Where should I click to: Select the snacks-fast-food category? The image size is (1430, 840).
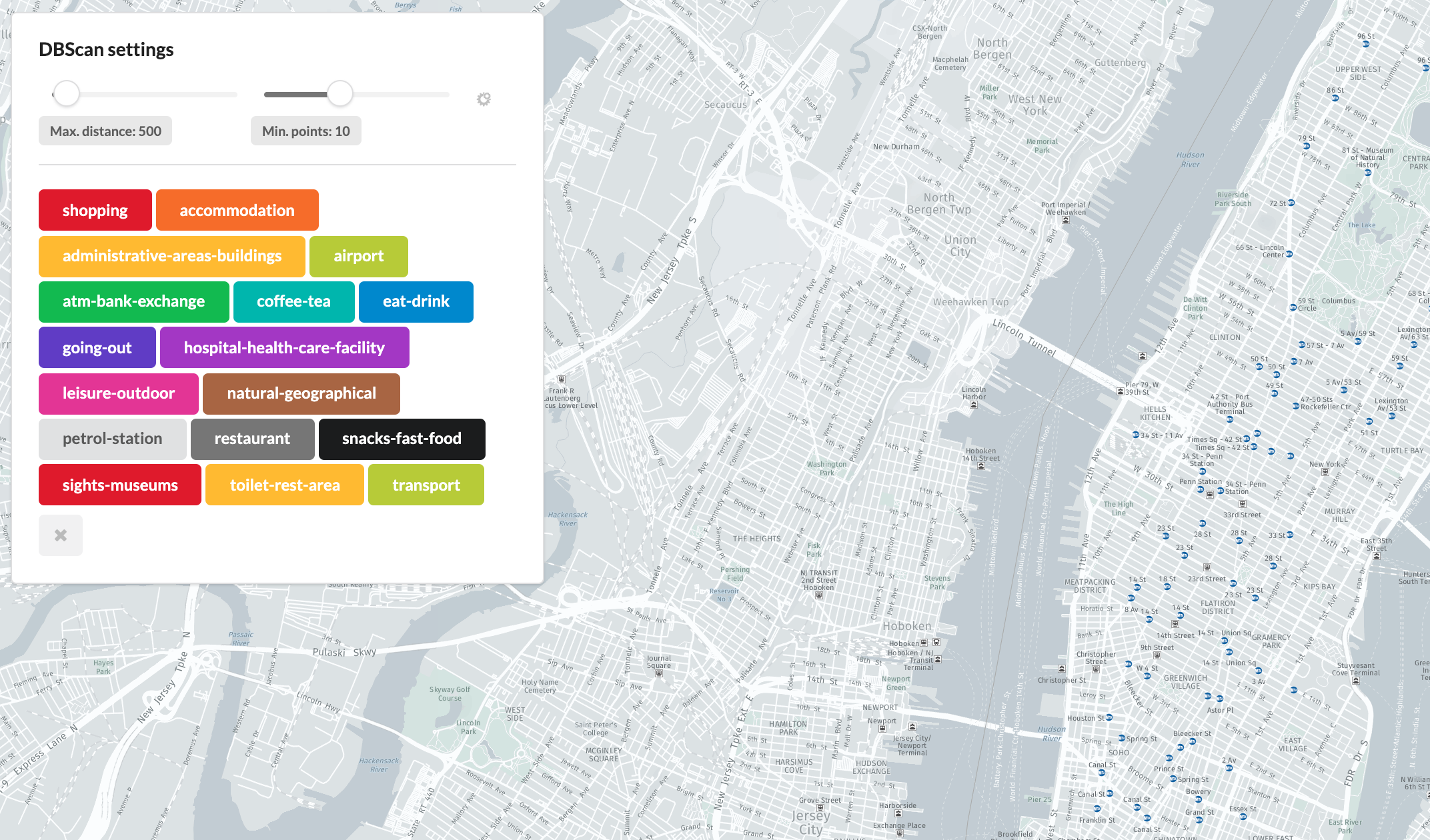402,439
